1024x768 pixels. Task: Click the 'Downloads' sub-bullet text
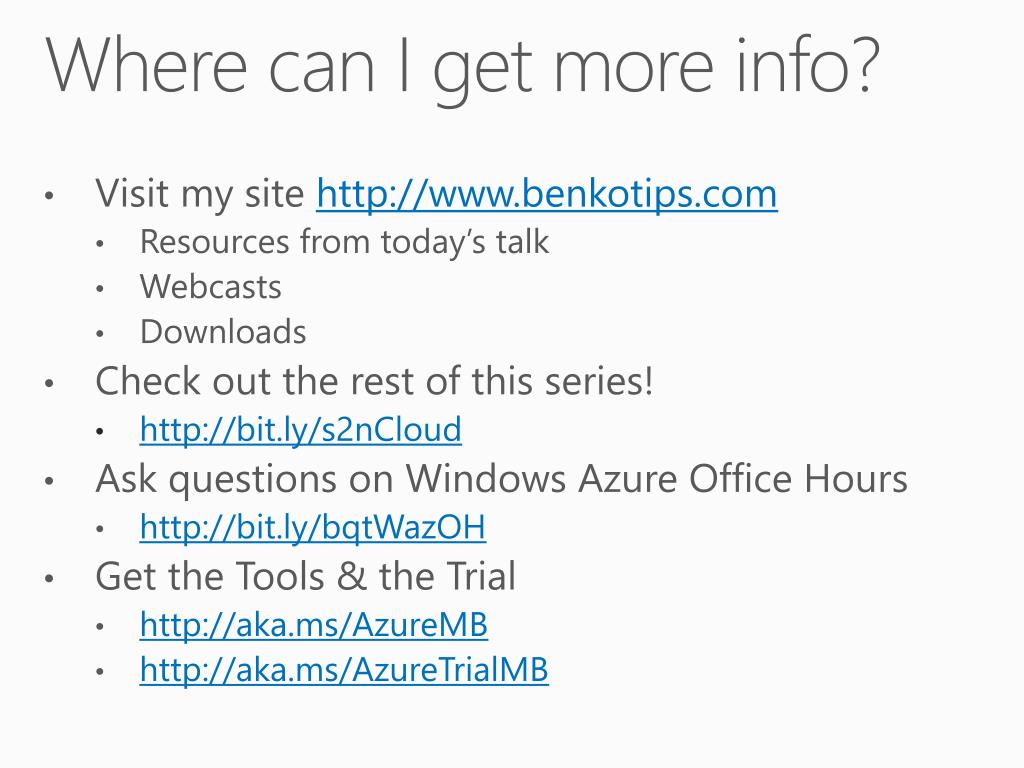tap(223, 332)
